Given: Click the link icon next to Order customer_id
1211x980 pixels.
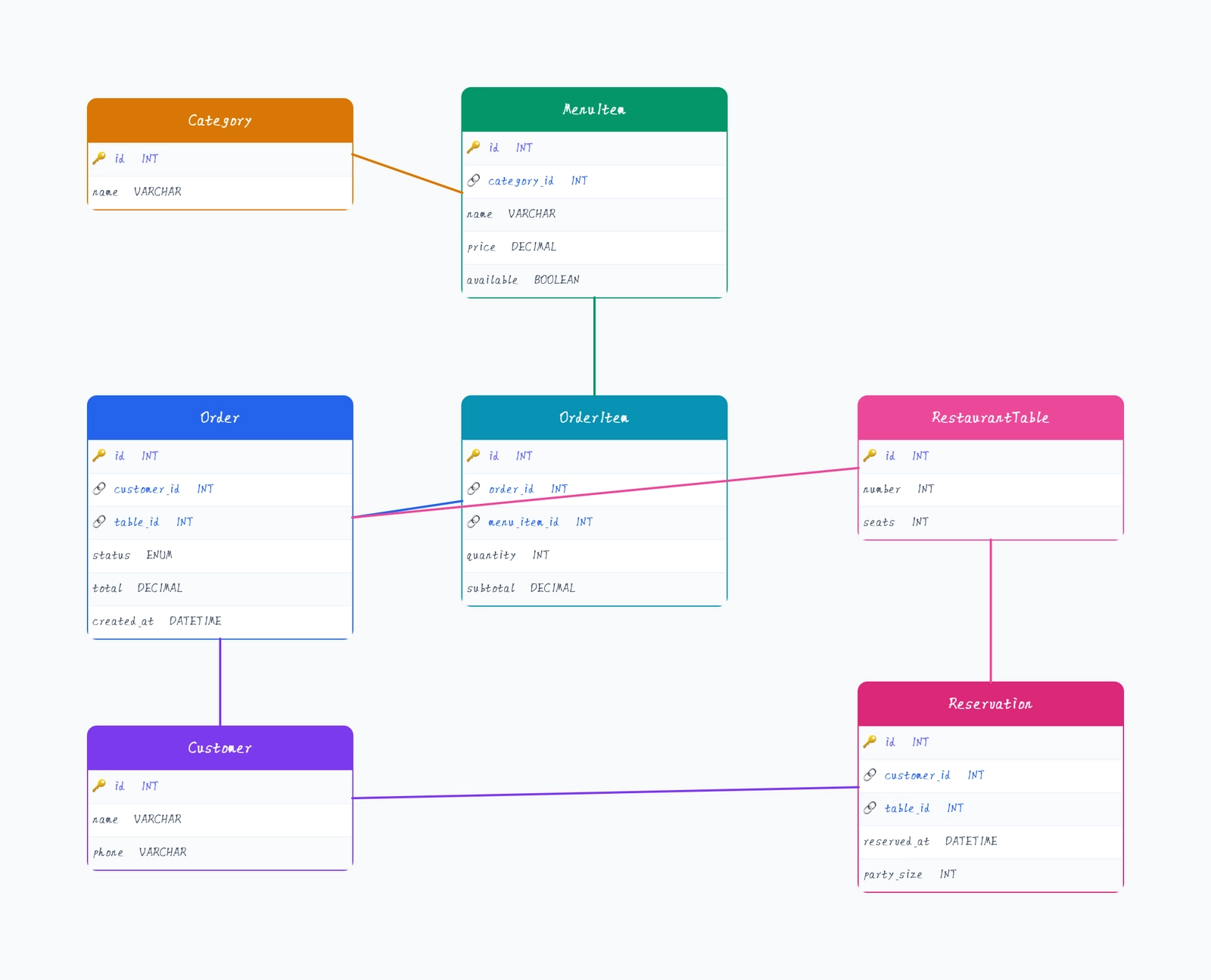Looking at the screenshot, I should 99,489.
